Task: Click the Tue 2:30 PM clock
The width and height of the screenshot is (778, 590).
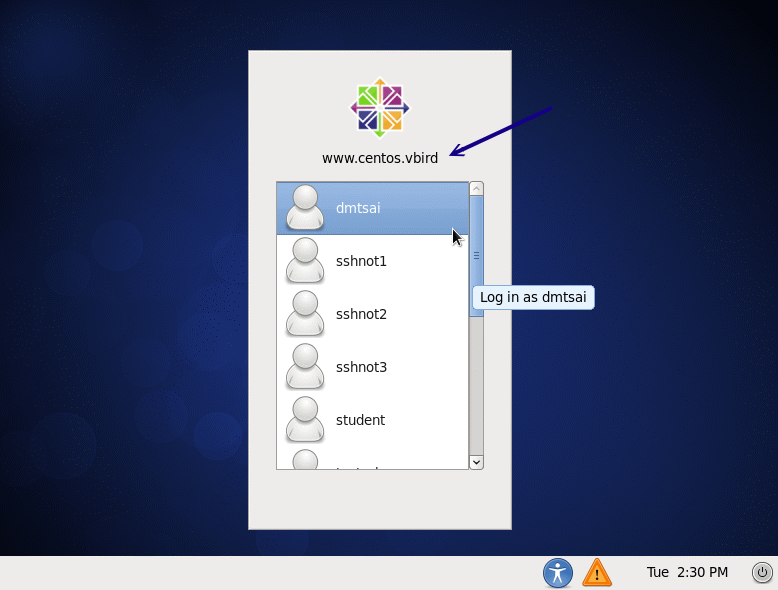Action: (x=687, y=573)
